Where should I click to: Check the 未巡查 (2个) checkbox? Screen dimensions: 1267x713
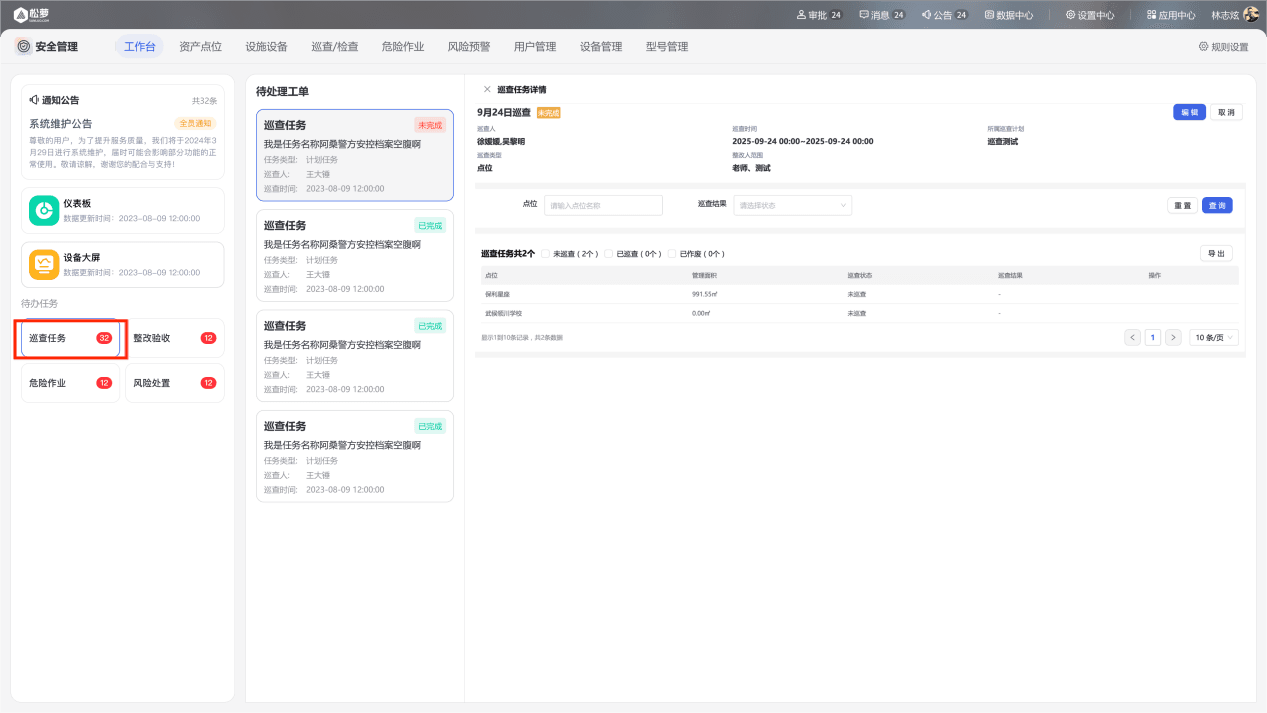pos(545,254)
